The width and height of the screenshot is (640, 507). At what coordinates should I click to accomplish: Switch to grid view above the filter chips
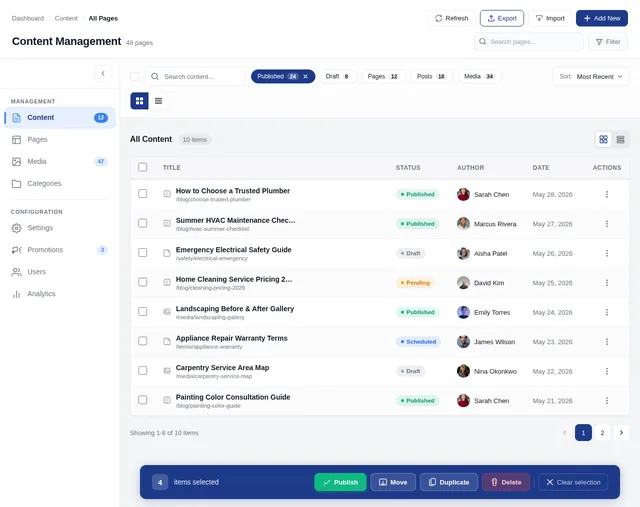click(x=139, y=101)
